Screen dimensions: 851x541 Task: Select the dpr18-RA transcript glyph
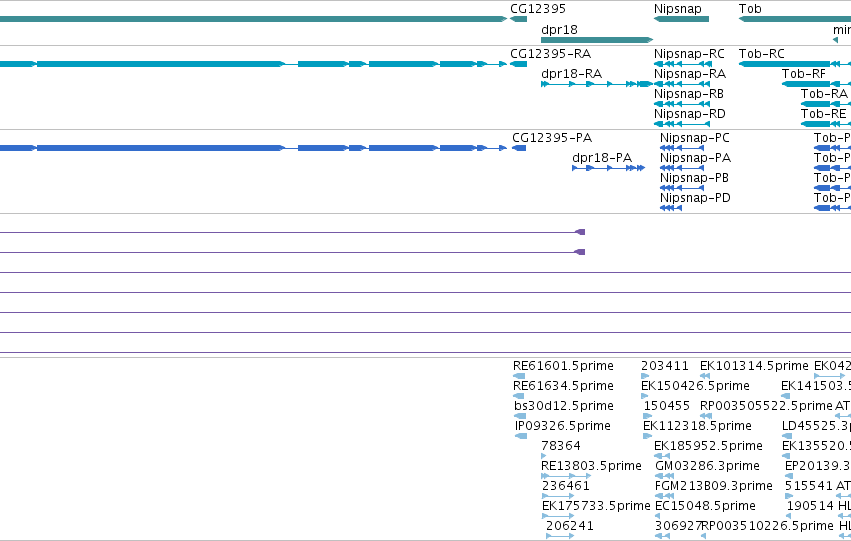[x=596, y=84]
